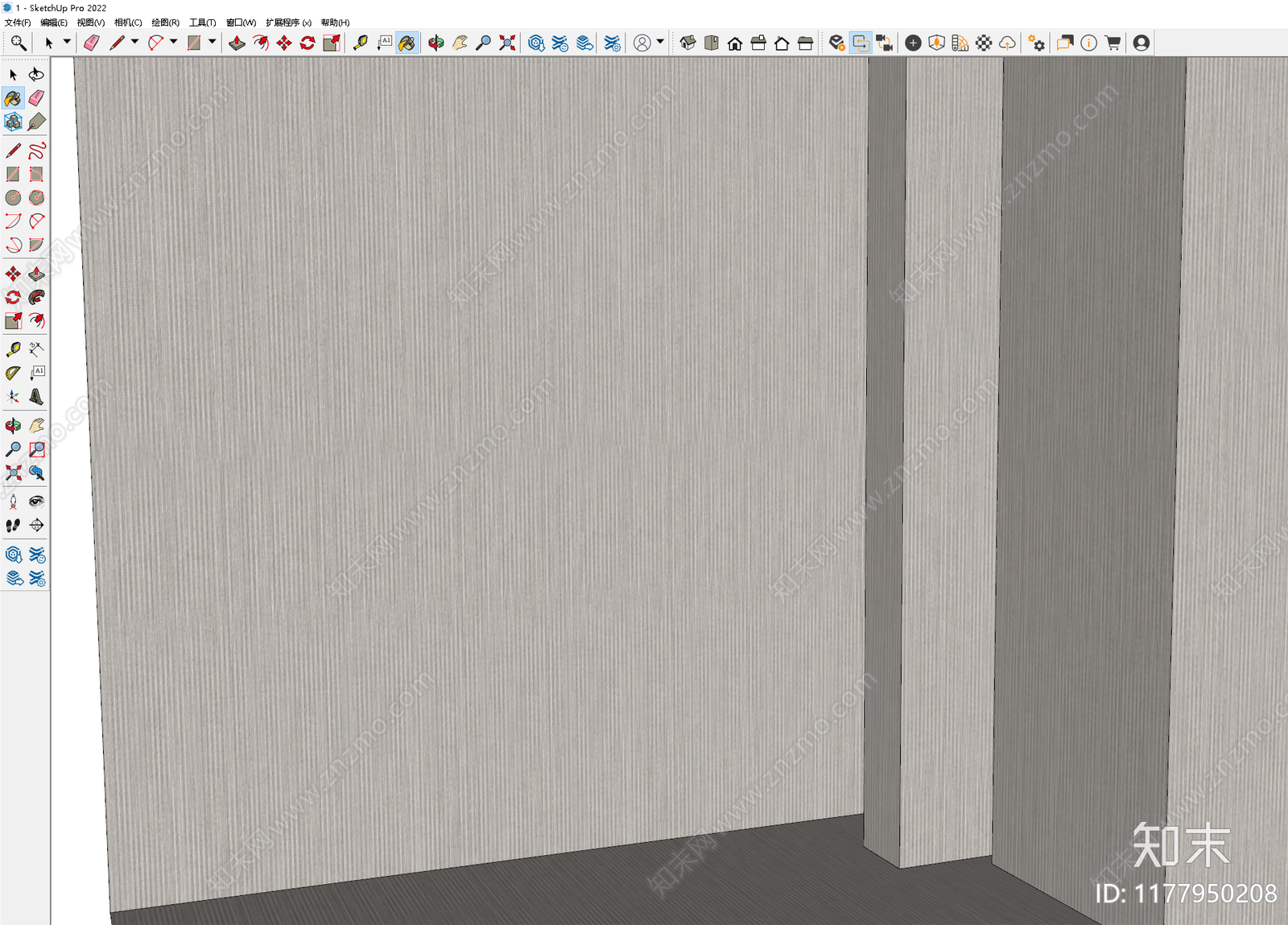
Task: Switch to Right view icon
Action: [758, 43]
